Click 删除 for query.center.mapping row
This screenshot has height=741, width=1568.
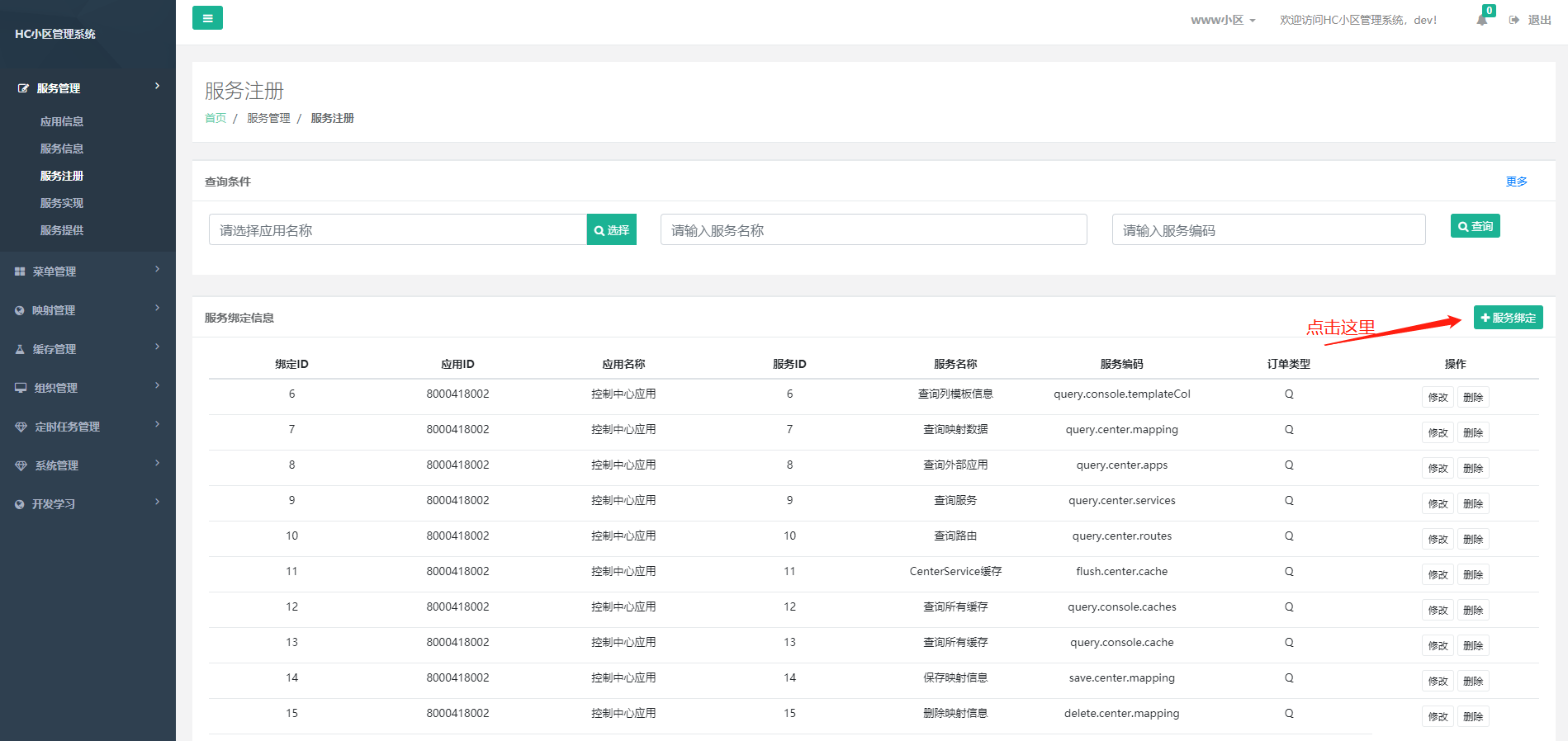[x=1473, y=432]
